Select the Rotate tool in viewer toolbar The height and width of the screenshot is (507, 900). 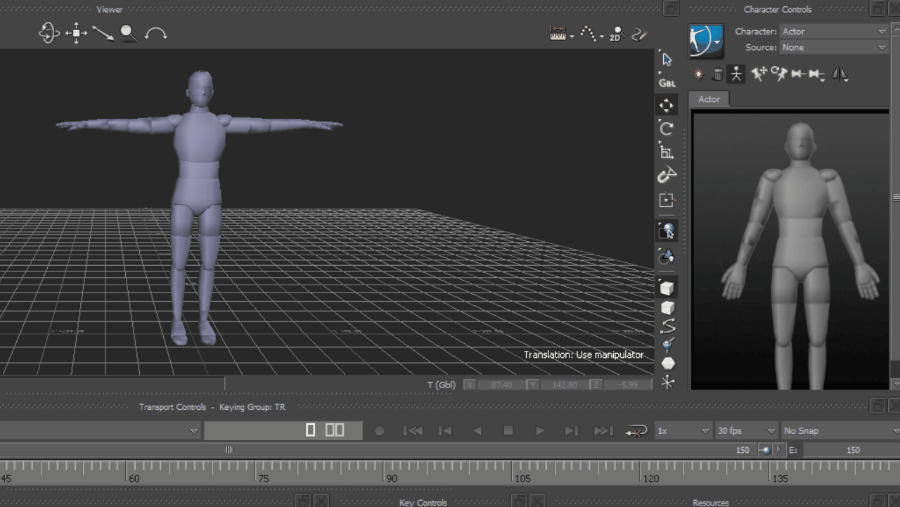coord(667,128)
